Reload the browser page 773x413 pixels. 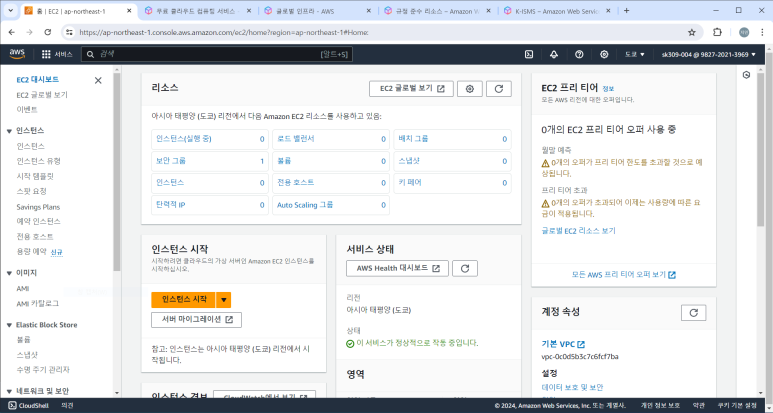coord(47,32)
